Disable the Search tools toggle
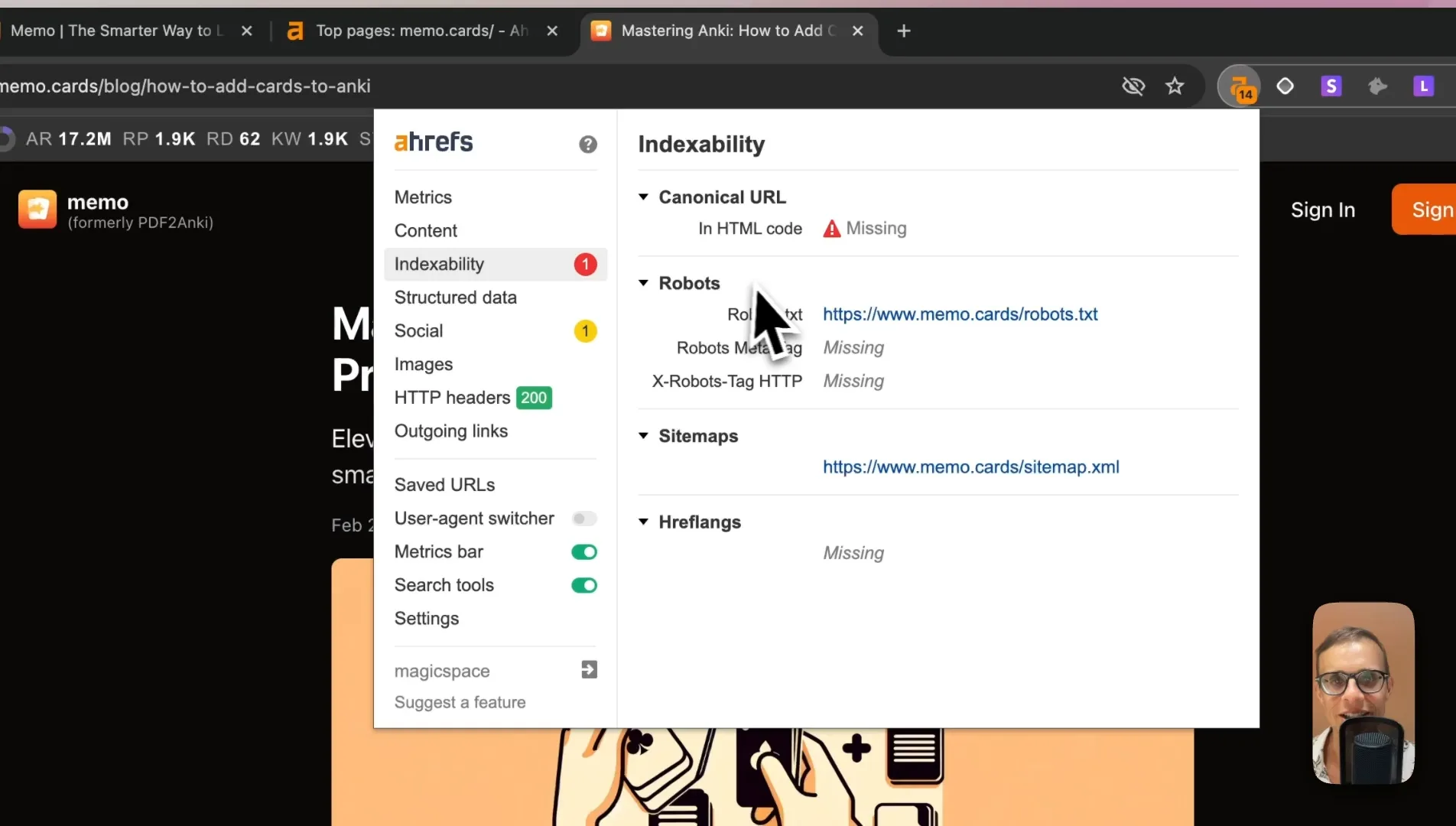The width and height of the screenshot is (1456, 826). point(584,585)
